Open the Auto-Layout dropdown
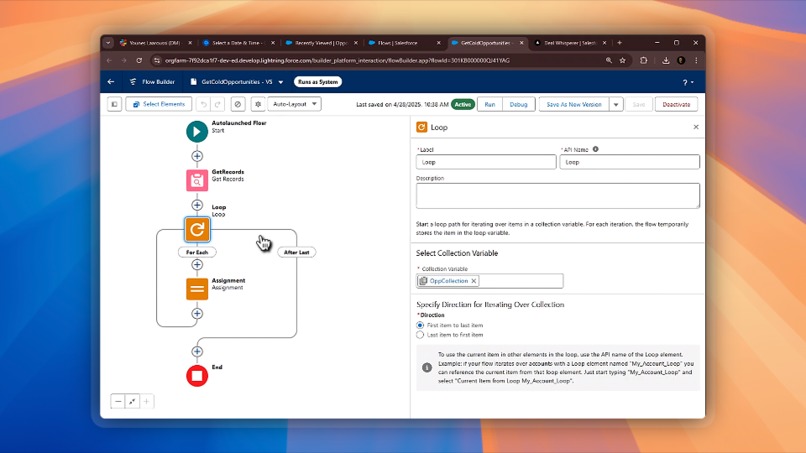Image resolution: width=806 pixels, height=453 pixels. (x=295, y=104)
